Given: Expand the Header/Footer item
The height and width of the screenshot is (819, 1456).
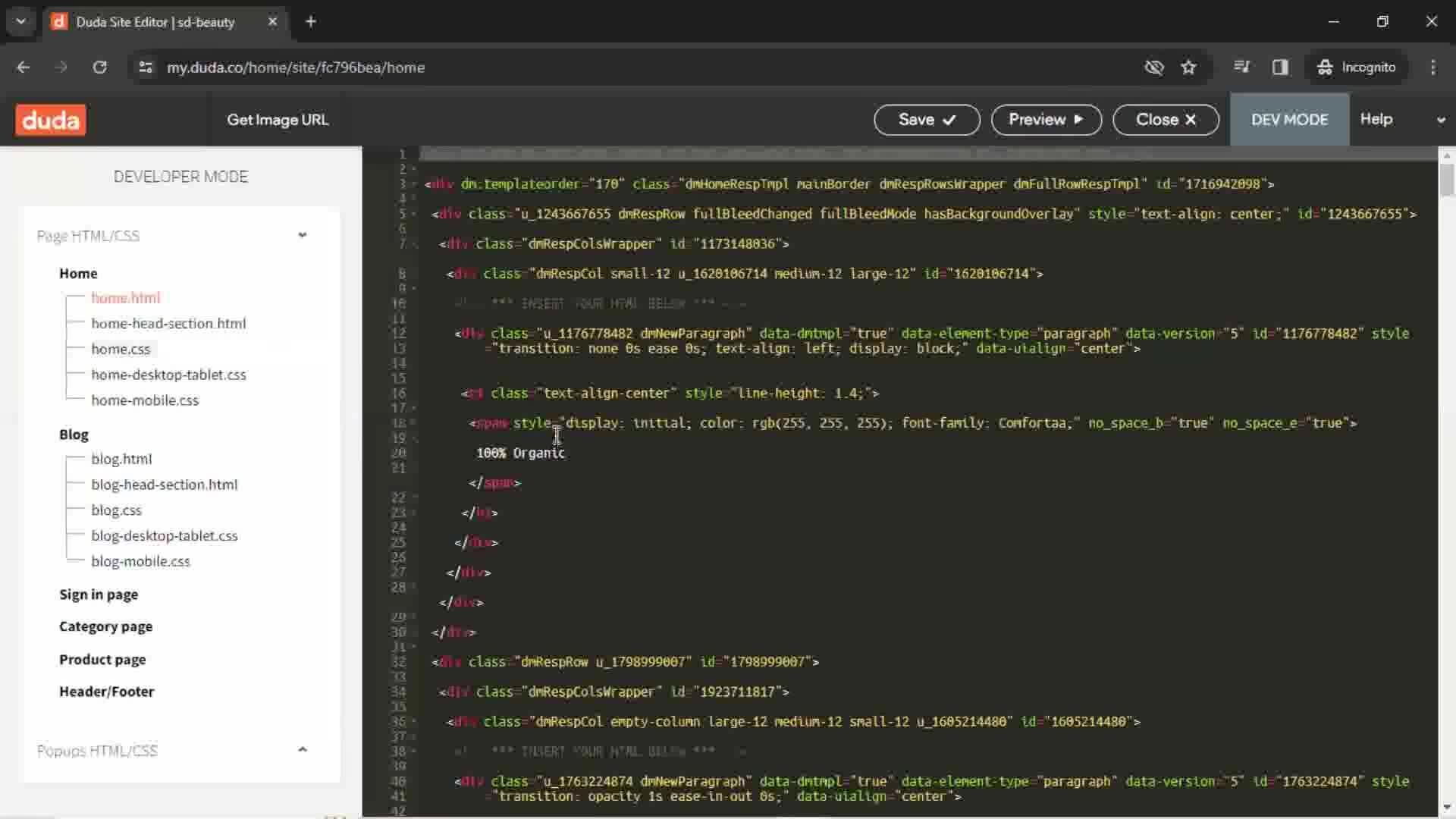Looking at the screenshot, I should point(106,692).
